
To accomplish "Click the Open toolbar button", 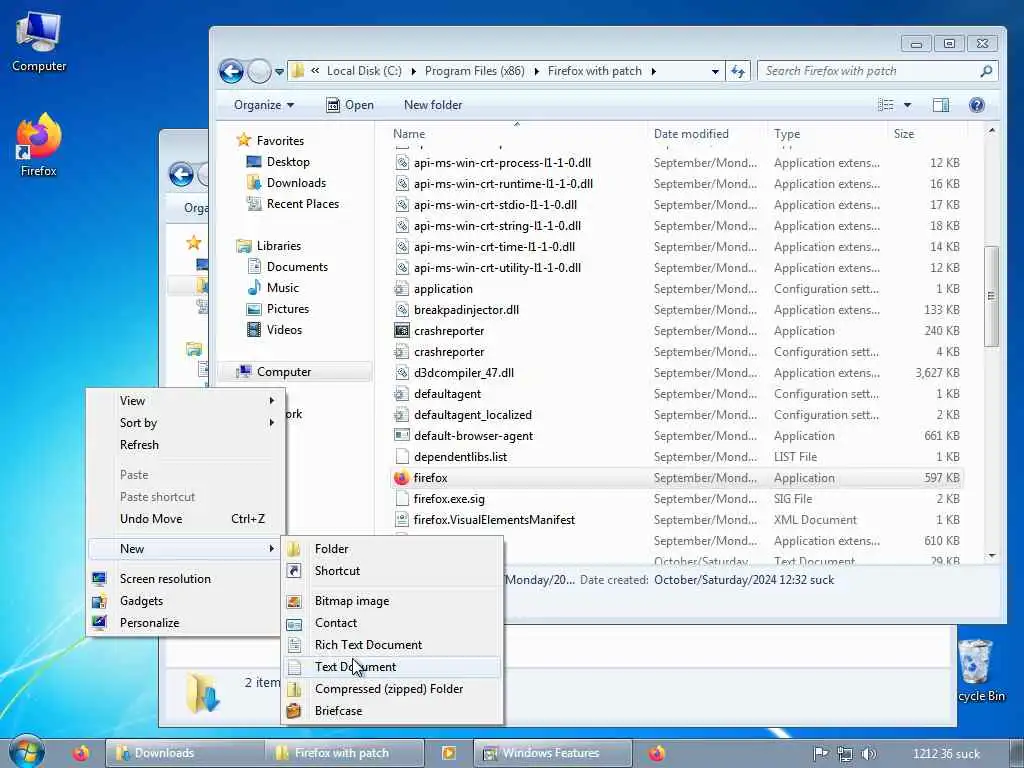I will (350, 105).
